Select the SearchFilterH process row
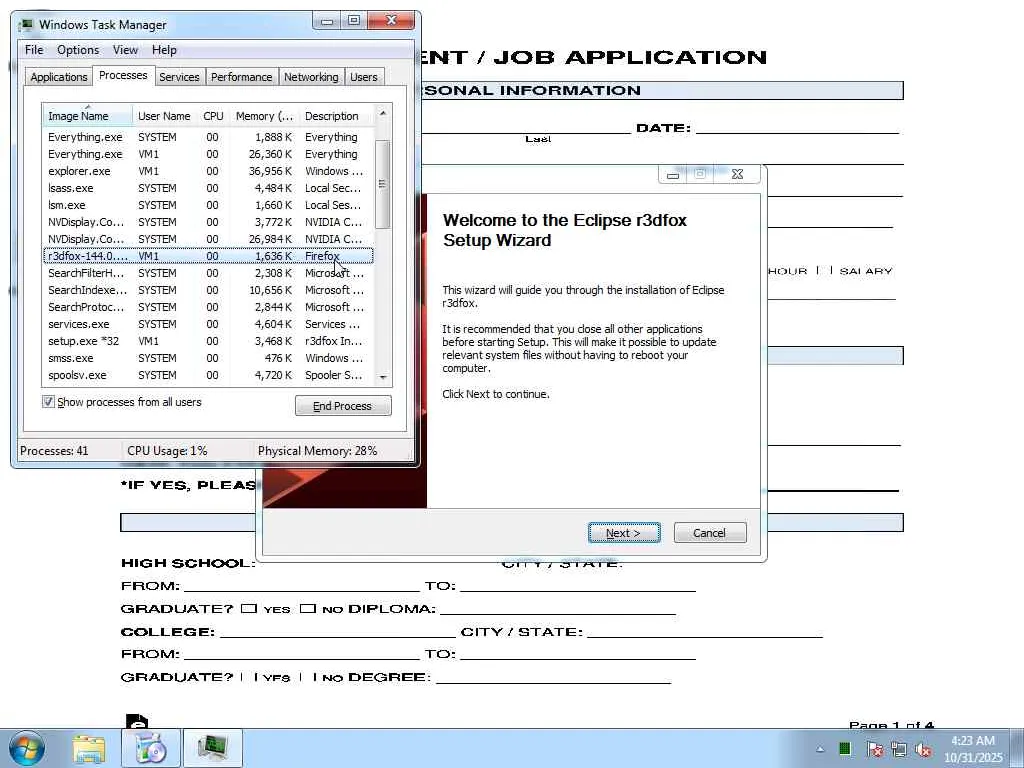The width and height of the screenshot is (1024, 768). (x=208, y=273)
